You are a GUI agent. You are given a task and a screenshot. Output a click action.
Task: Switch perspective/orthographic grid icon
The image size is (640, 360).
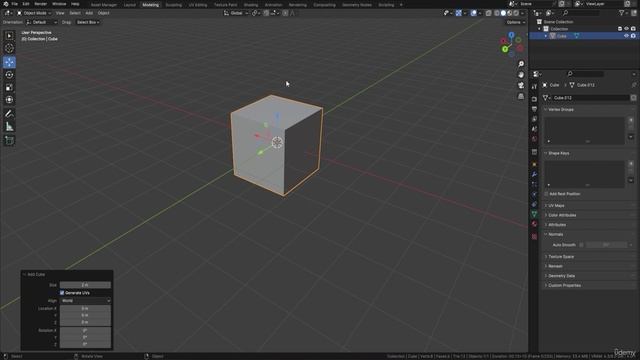point(521,96)
